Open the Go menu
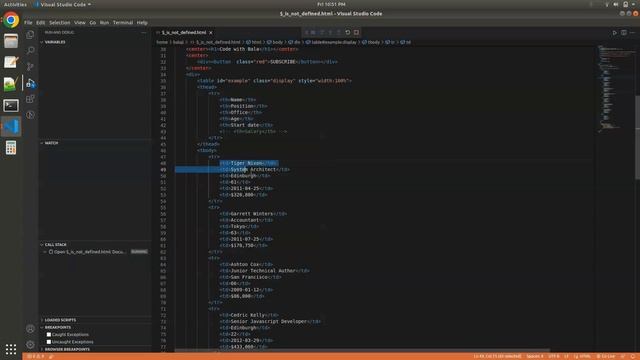 [93, 22]
